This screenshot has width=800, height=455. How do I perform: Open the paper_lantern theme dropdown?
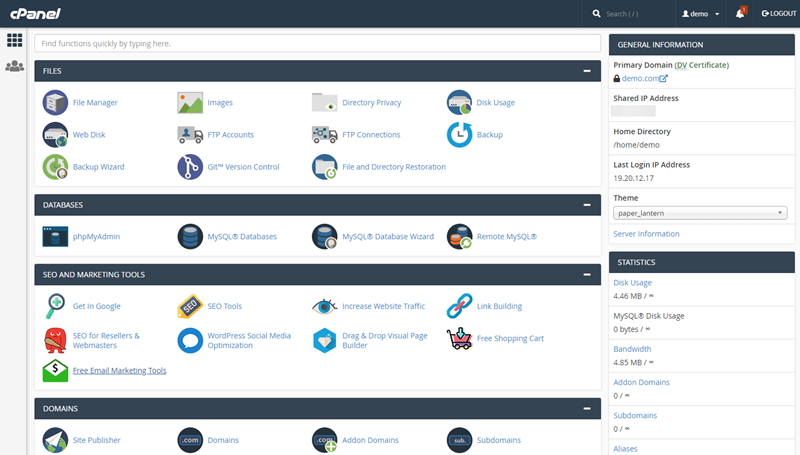700,213
